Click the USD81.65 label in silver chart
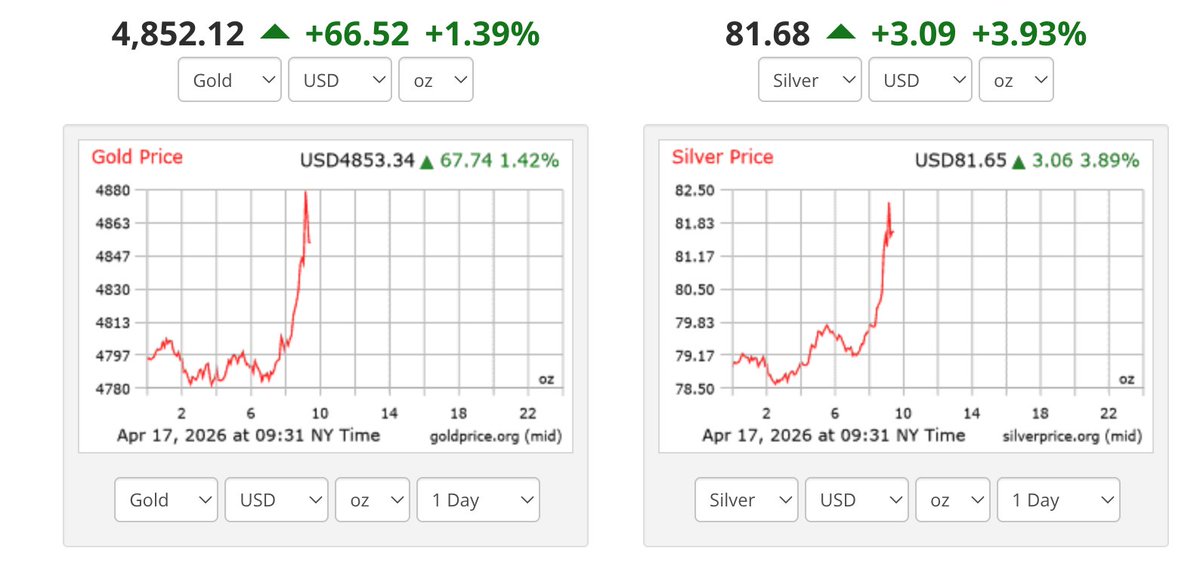The image size is (1200, 579). [961, 160]
